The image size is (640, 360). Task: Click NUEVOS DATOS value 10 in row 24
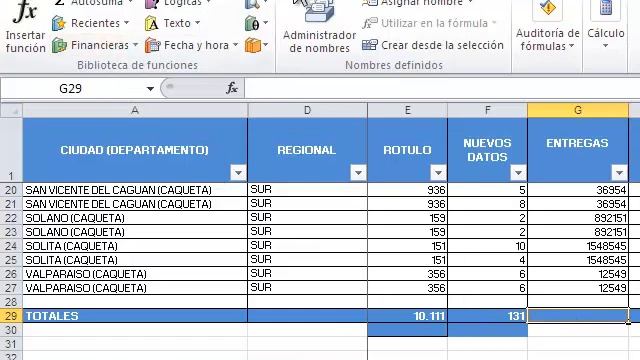click(487, 246)
